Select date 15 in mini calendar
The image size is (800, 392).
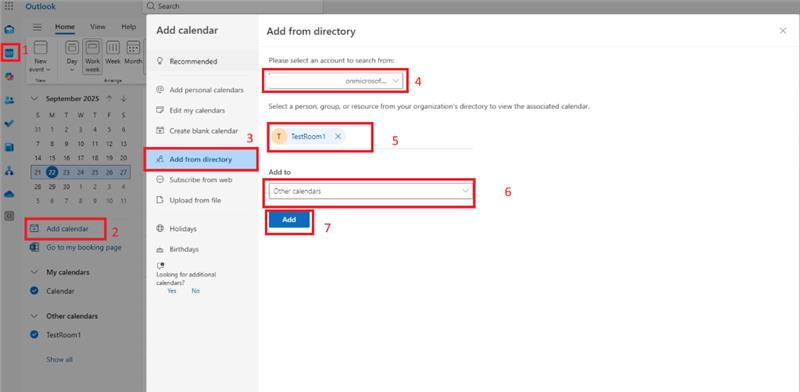click(x=52, y=158)
